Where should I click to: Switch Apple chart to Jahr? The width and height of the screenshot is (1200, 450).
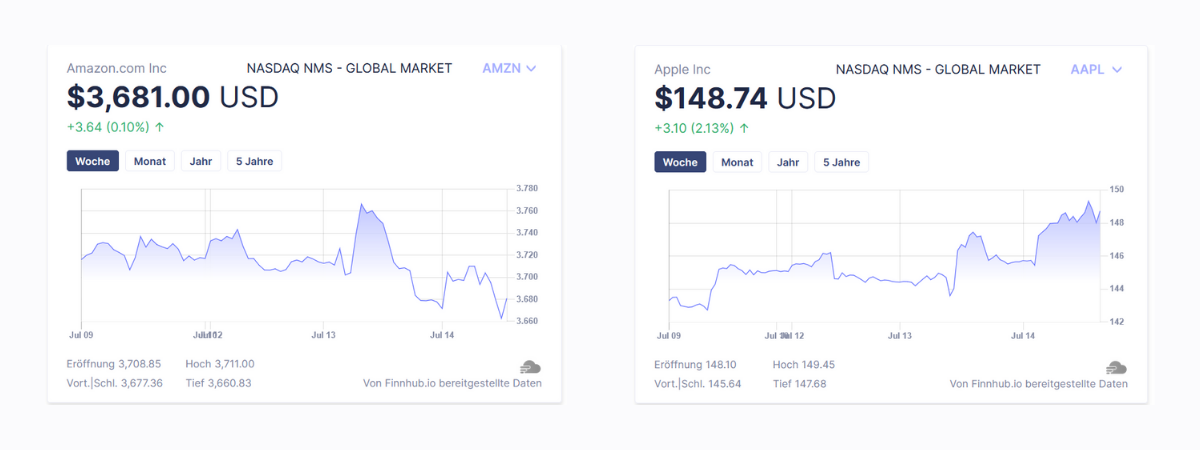pos(788,162)
